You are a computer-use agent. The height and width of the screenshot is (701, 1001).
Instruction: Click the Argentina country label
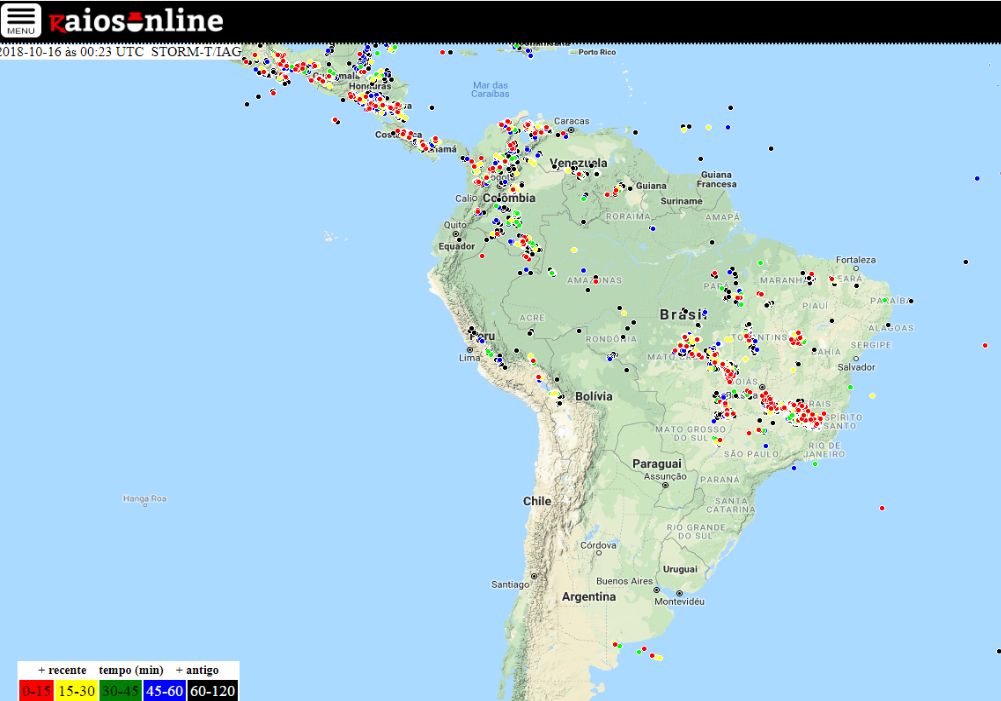point(588,596)
